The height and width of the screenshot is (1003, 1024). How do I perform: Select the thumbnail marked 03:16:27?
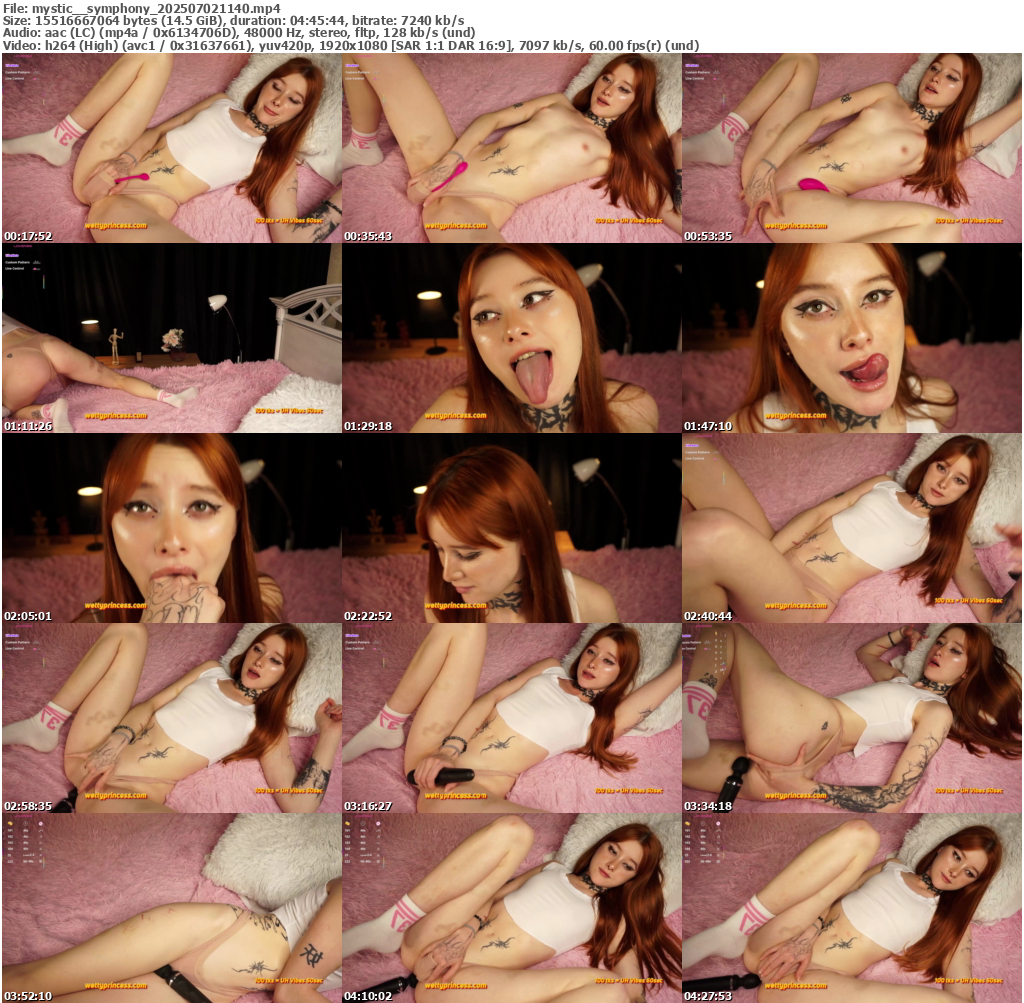click(511, 718)
